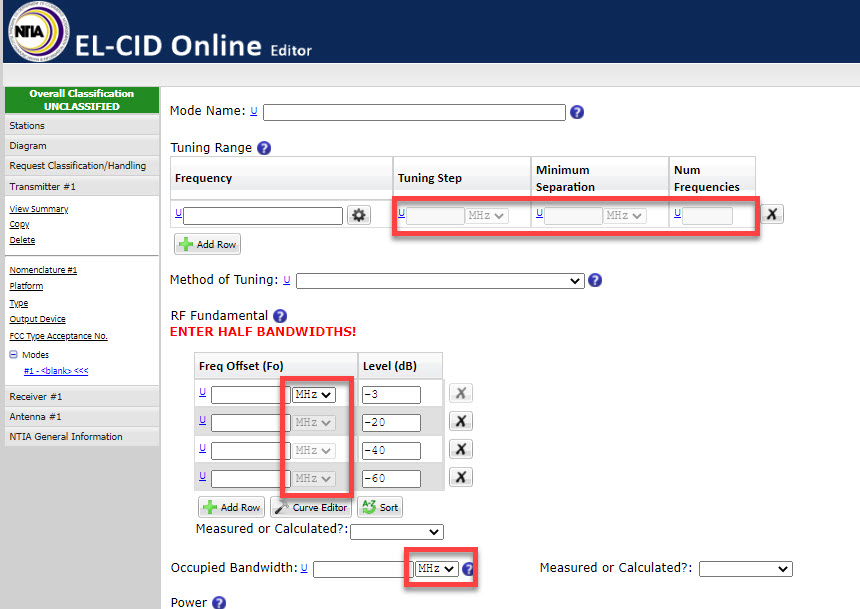Sort the RF Fundamental rows

click(x=380, y=507)
